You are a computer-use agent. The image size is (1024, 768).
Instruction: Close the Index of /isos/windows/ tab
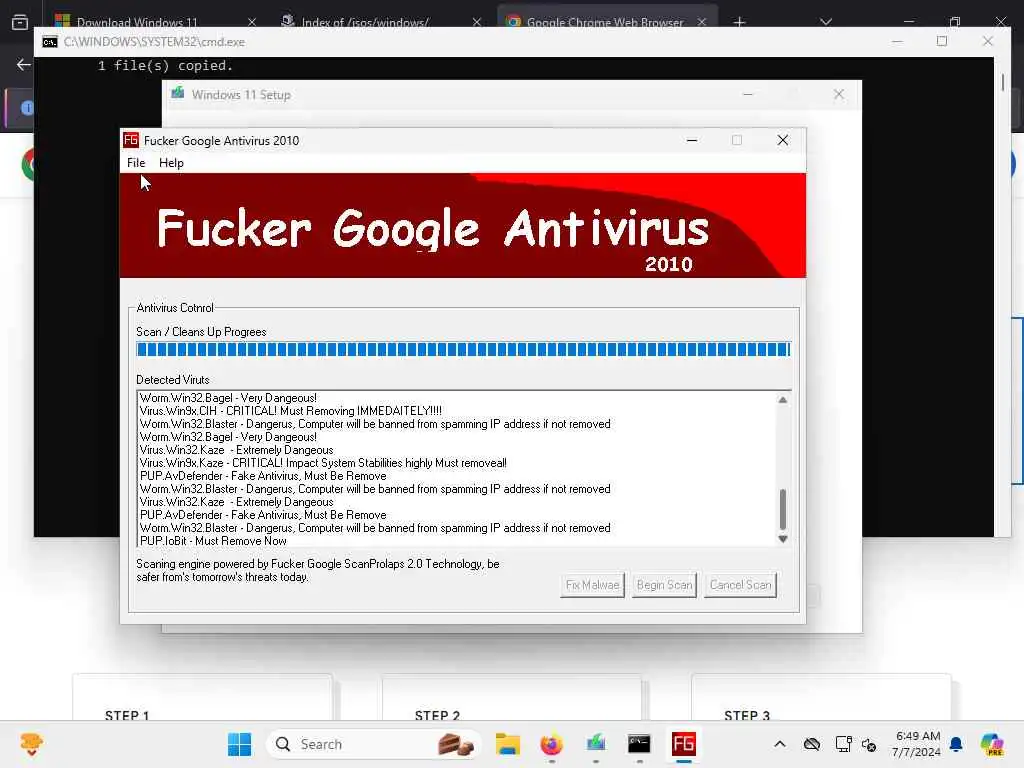[476, 22]
